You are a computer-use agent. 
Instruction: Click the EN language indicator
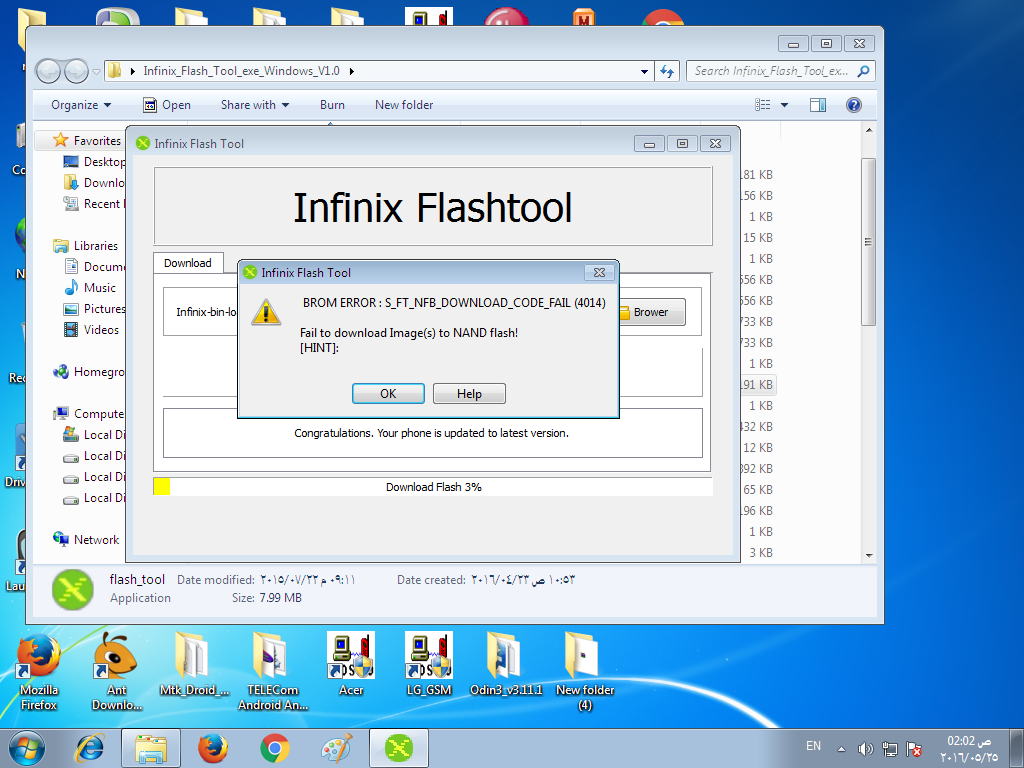tap(813, 746)
